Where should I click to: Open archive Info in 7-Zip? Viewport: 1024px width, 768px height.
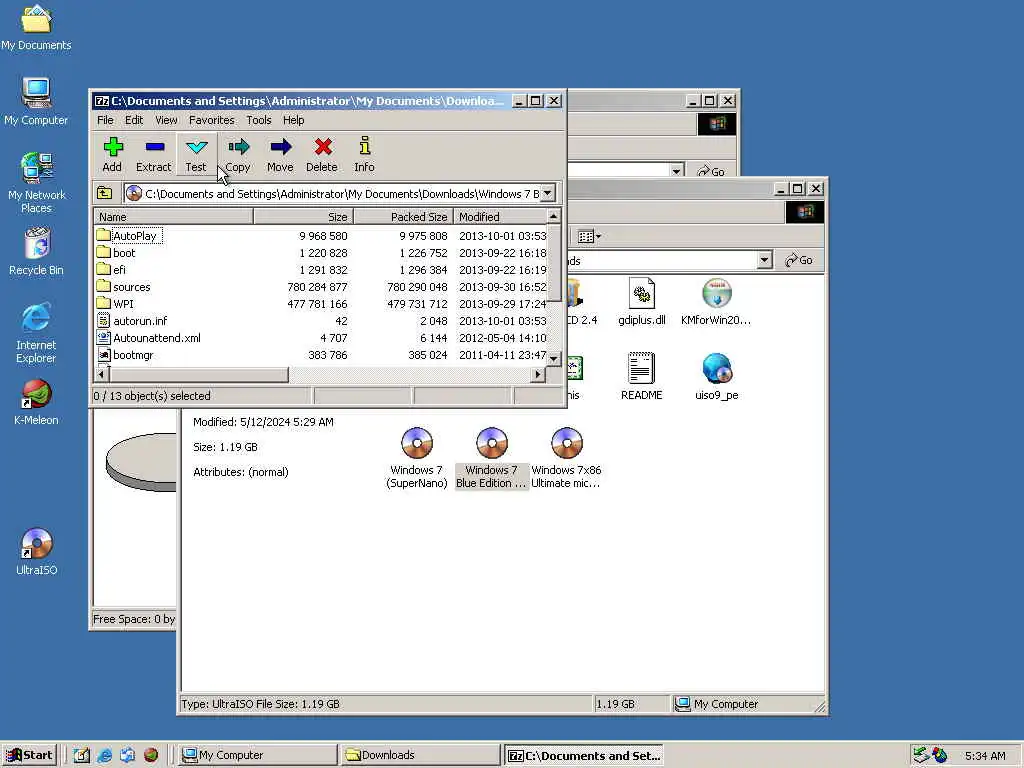click(364, 155)
